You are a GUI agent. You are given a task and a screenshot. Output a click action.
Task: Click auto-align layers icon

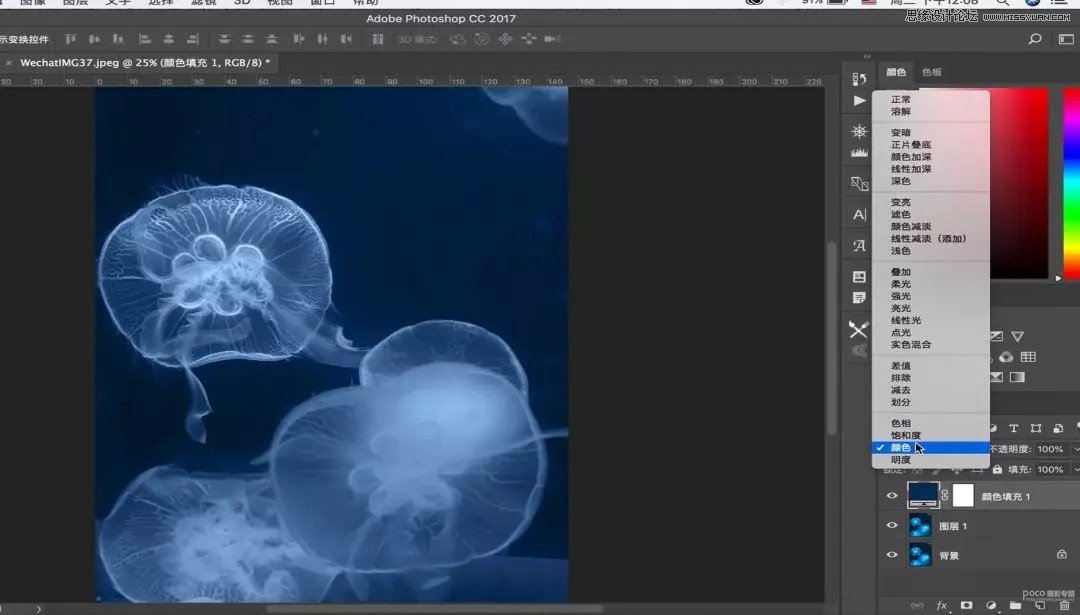377,39
